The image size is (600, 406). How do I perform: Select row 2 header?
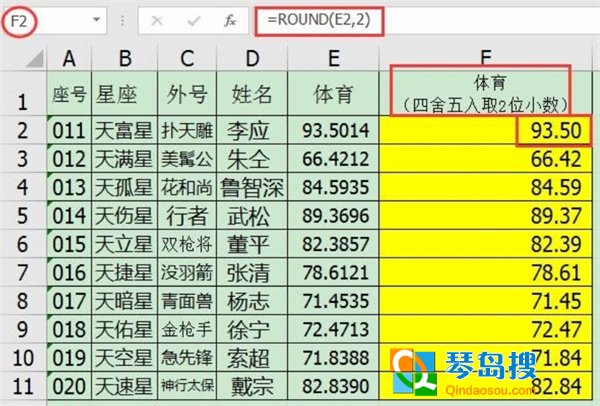(x=23, y=130)
